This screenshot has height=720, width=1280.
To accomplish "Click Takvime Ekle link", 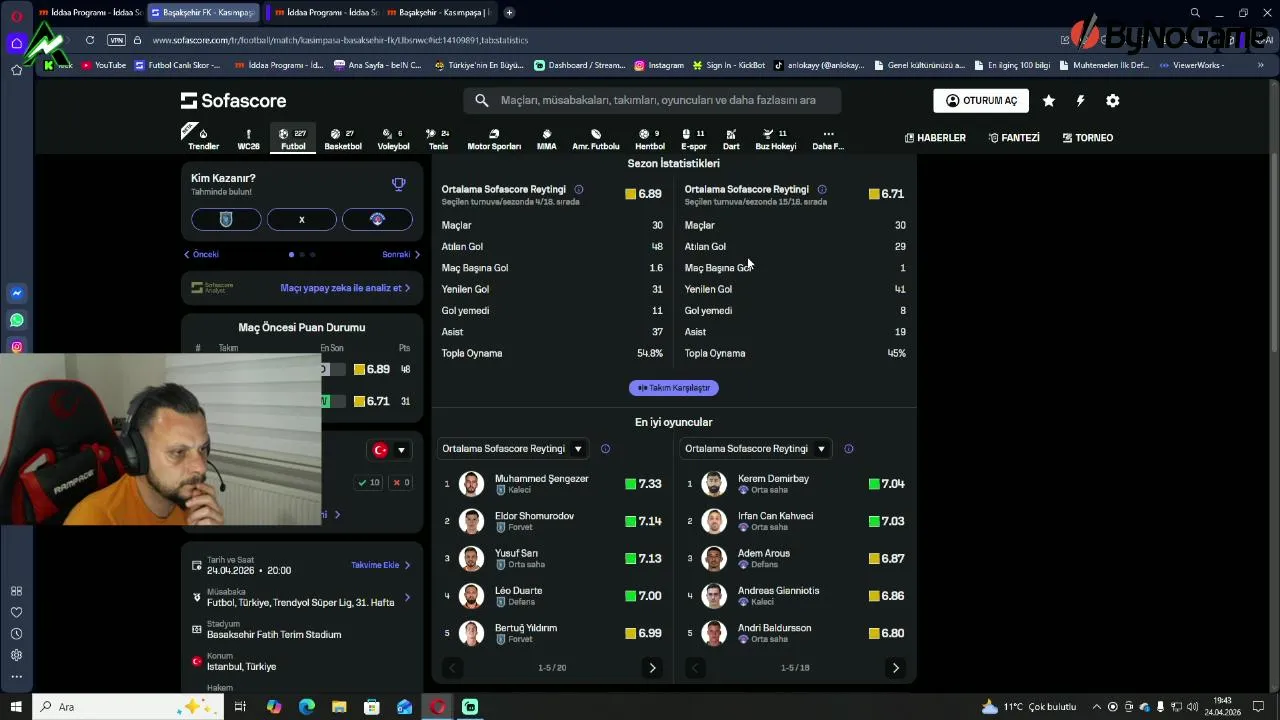I will pyautogui.click(x=381, y=565).
